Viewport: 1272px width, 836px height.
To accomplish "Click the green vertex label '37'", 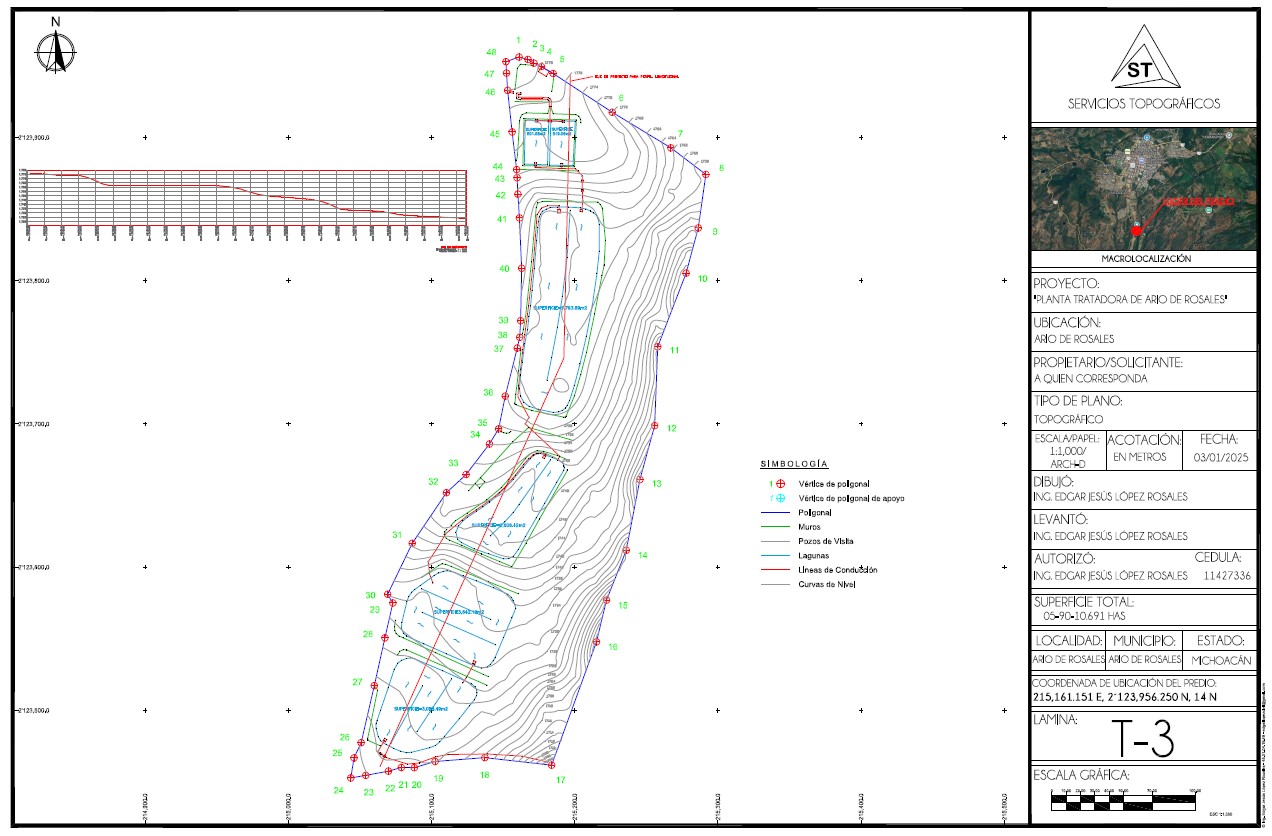I will tap(498, 349).
